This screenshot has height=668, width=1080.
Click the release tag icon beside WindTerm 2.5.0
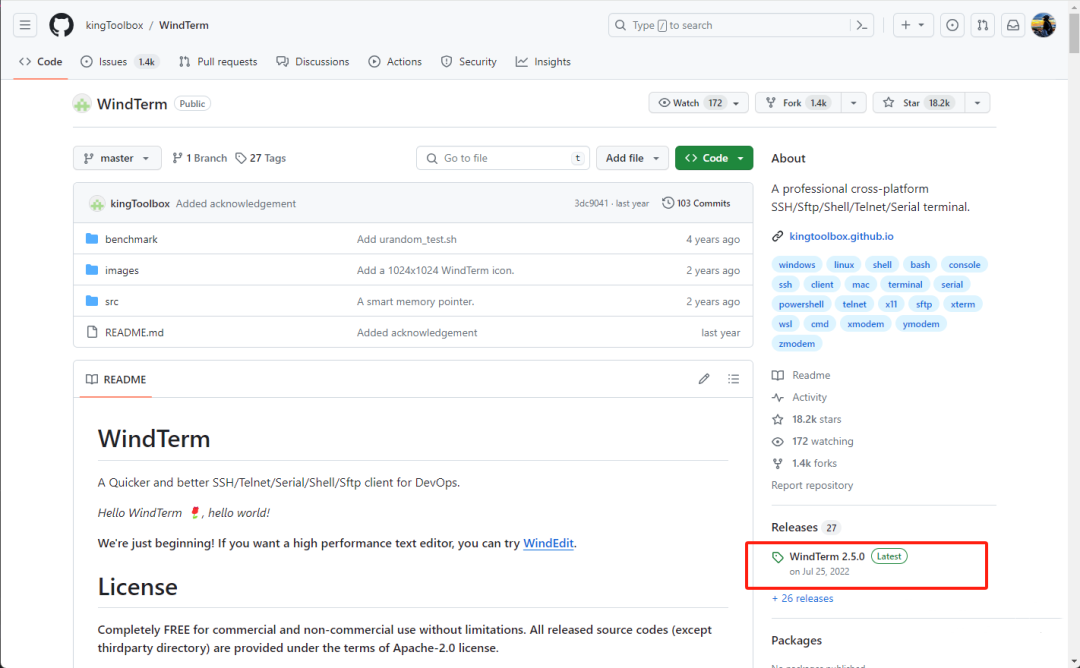778,557
